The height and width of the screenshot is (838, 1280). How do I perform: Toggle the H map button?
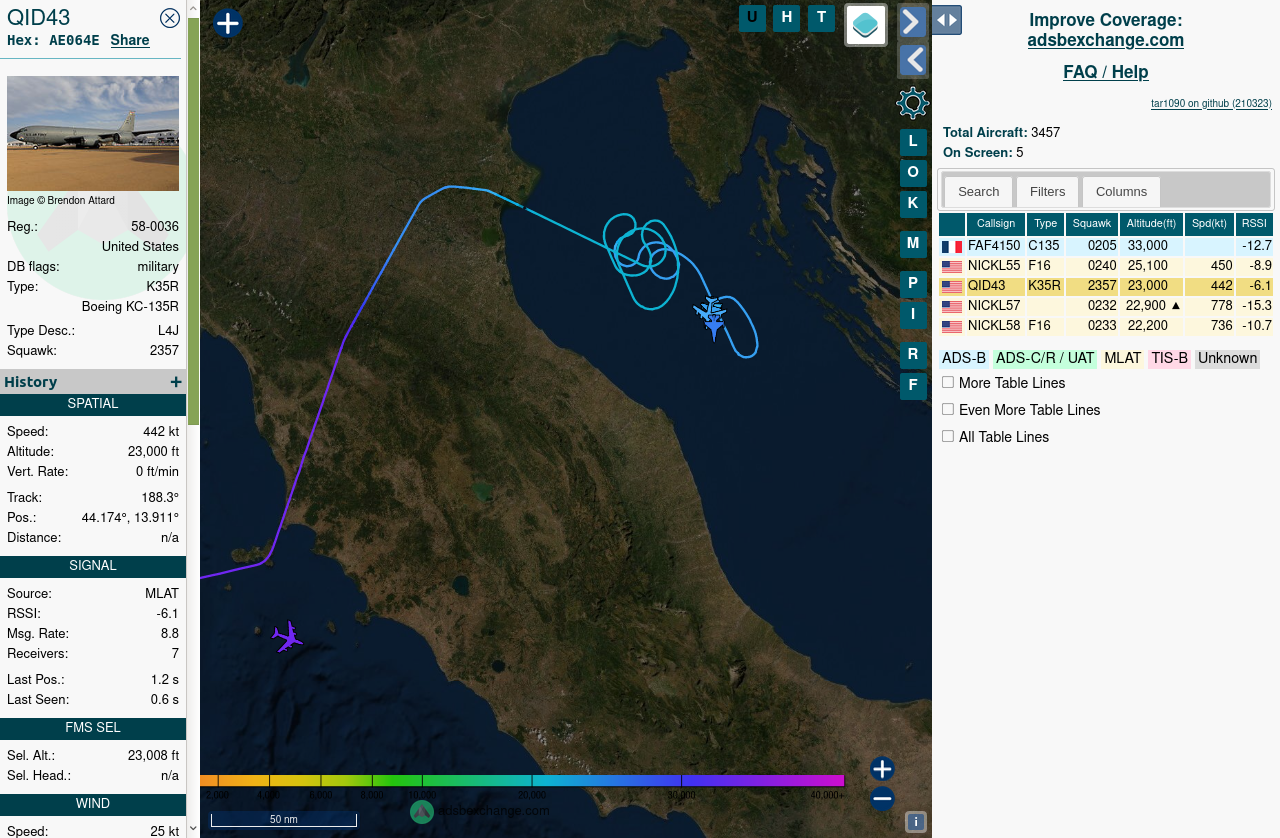tap(787, 17)
